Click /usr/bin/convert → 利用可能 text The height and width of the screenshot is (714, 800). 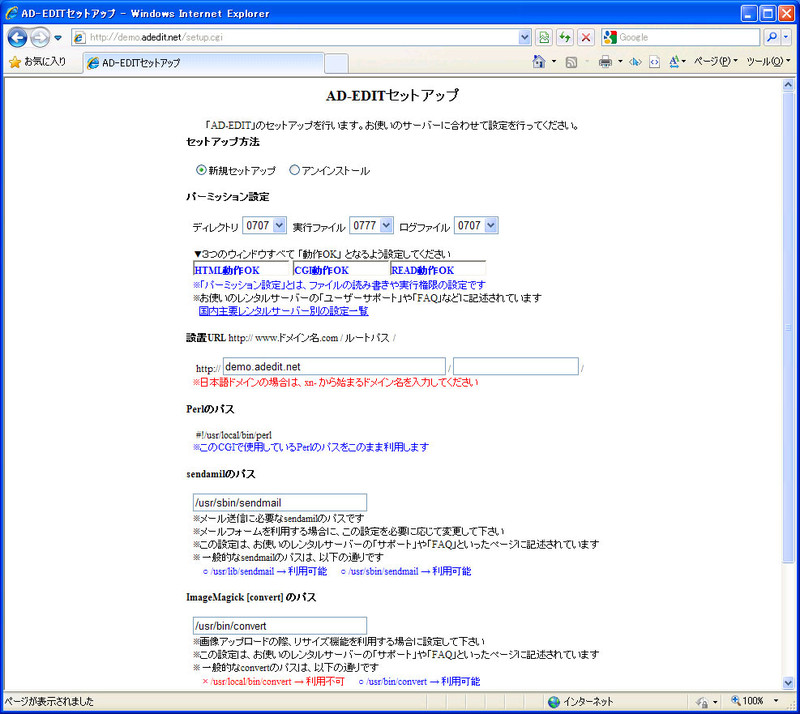(419, 681)
